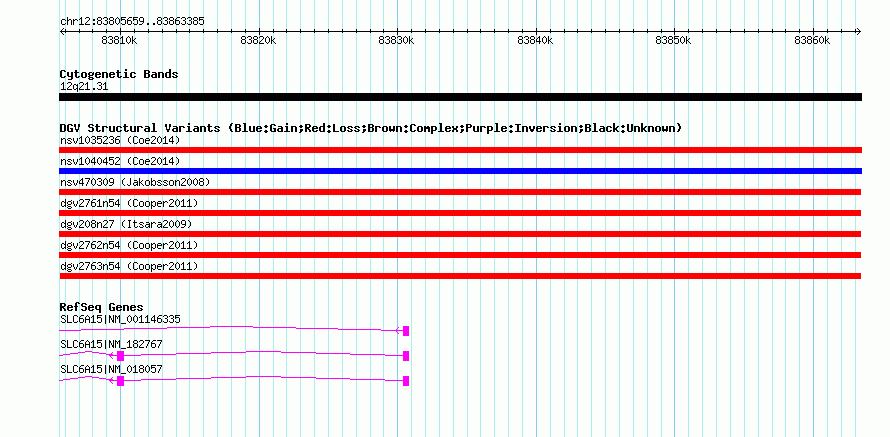Click the dgv2762n54 (Cooper2011) label
This screenshot has width=890, height=437.
coord(129,245)
